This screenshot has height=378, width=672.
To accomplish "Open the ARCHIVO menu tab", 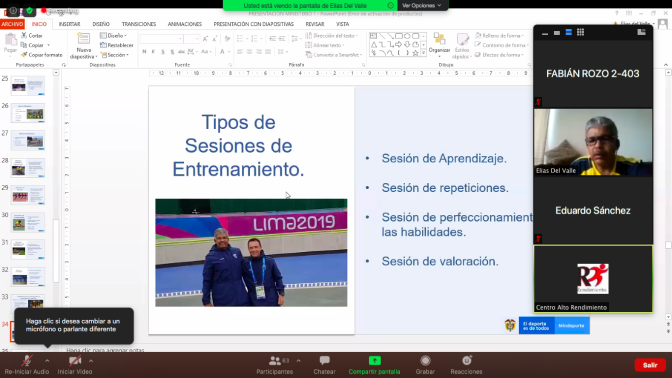I will click(x=12, y=24).
